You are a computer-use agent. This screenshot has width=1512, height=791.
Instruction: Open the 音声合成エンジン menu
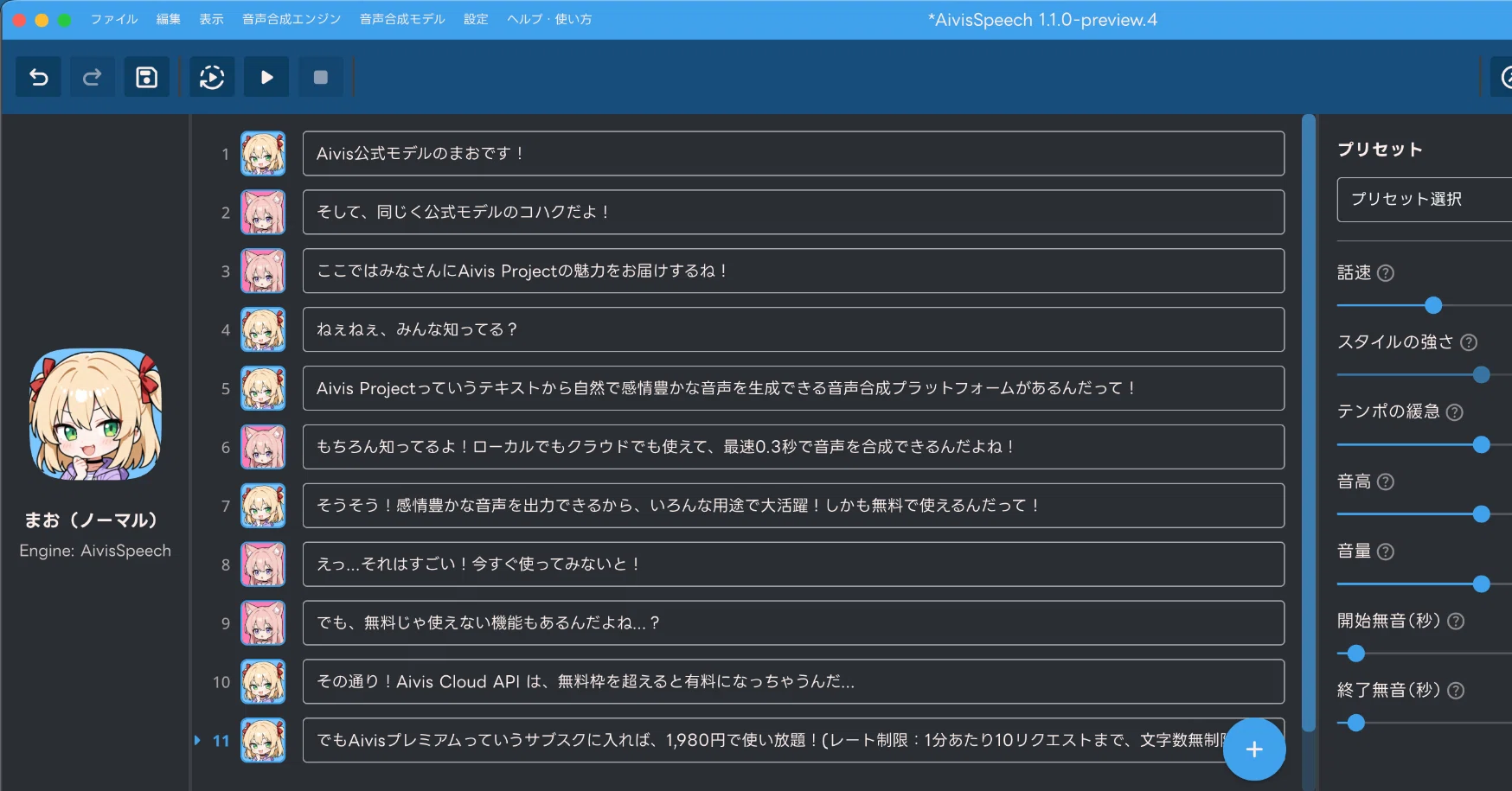point(292,19)
